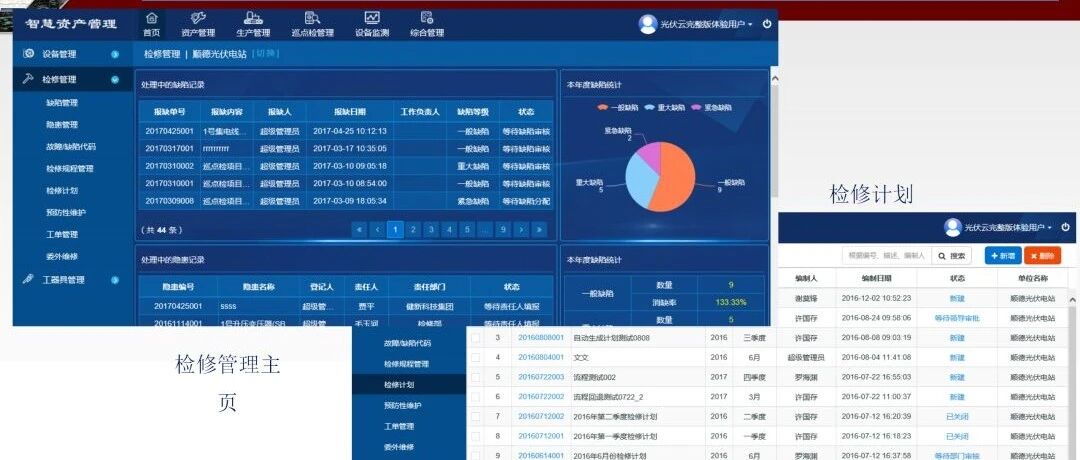Image resolution: width=1080 pixels, height=460 pixels.
Task: Select highlighted 检修计划 item in lower sidebar
Action: [x=409, y=385]
